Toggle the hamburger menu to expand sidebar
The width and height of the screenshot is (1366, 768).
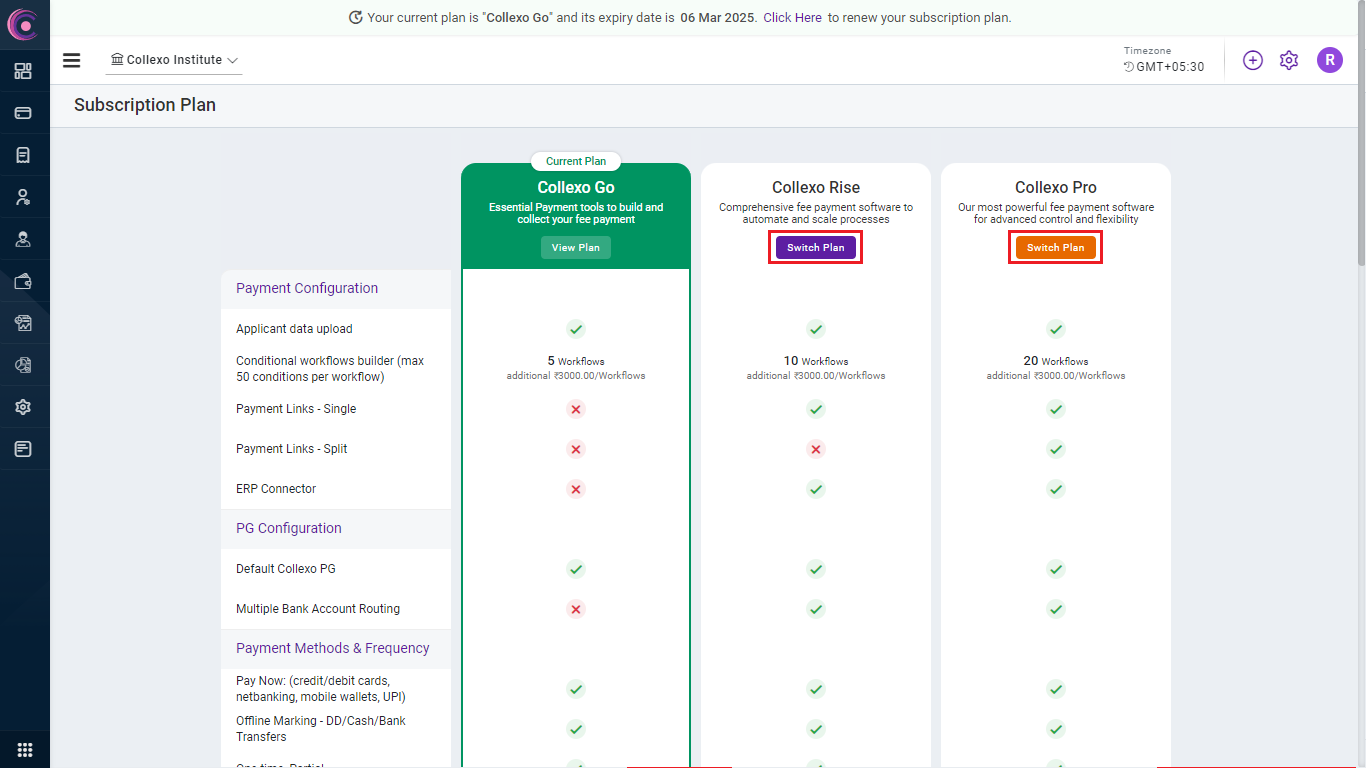click(x=71, y=60)
